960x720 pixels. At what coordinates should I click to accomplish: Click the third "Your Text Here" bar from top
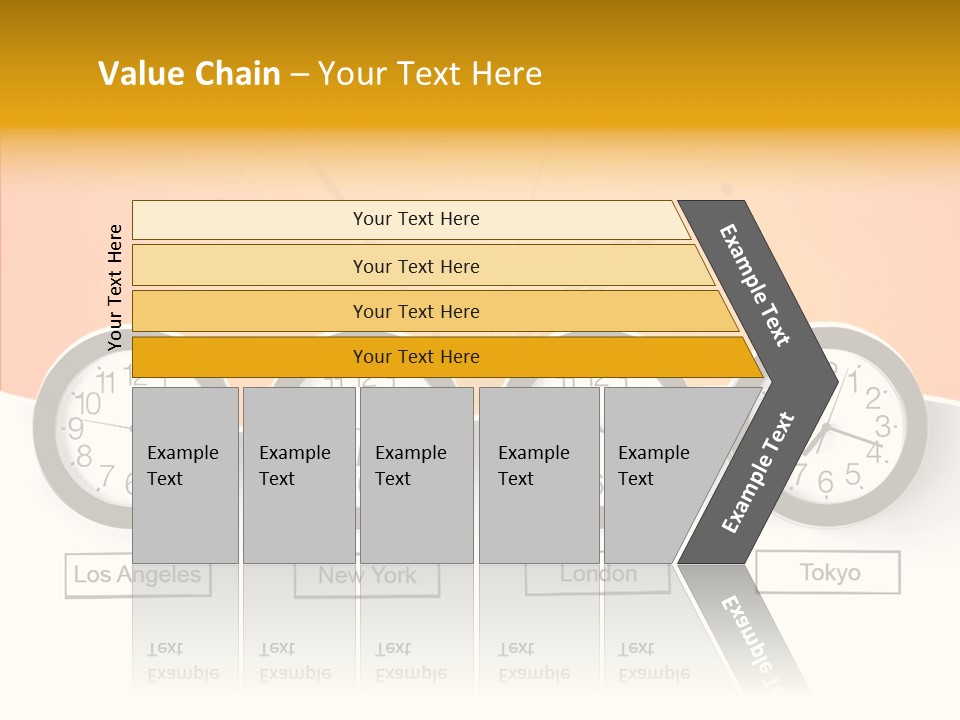point(416,311)
